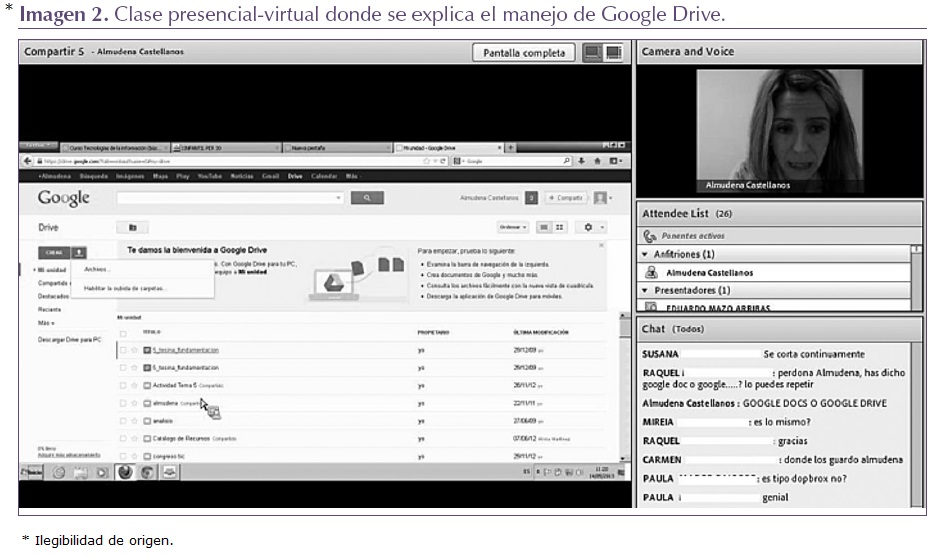Open the Ordenar sort dropdown

pyautogui.click(x=514, y=227)
